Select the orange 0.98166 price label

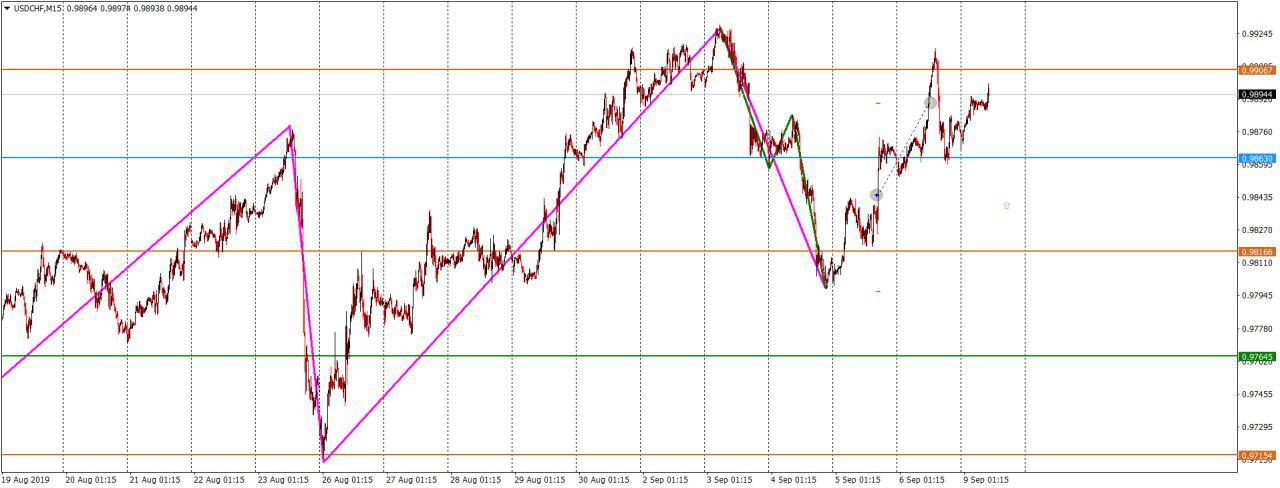click(x=1256, y=252)
